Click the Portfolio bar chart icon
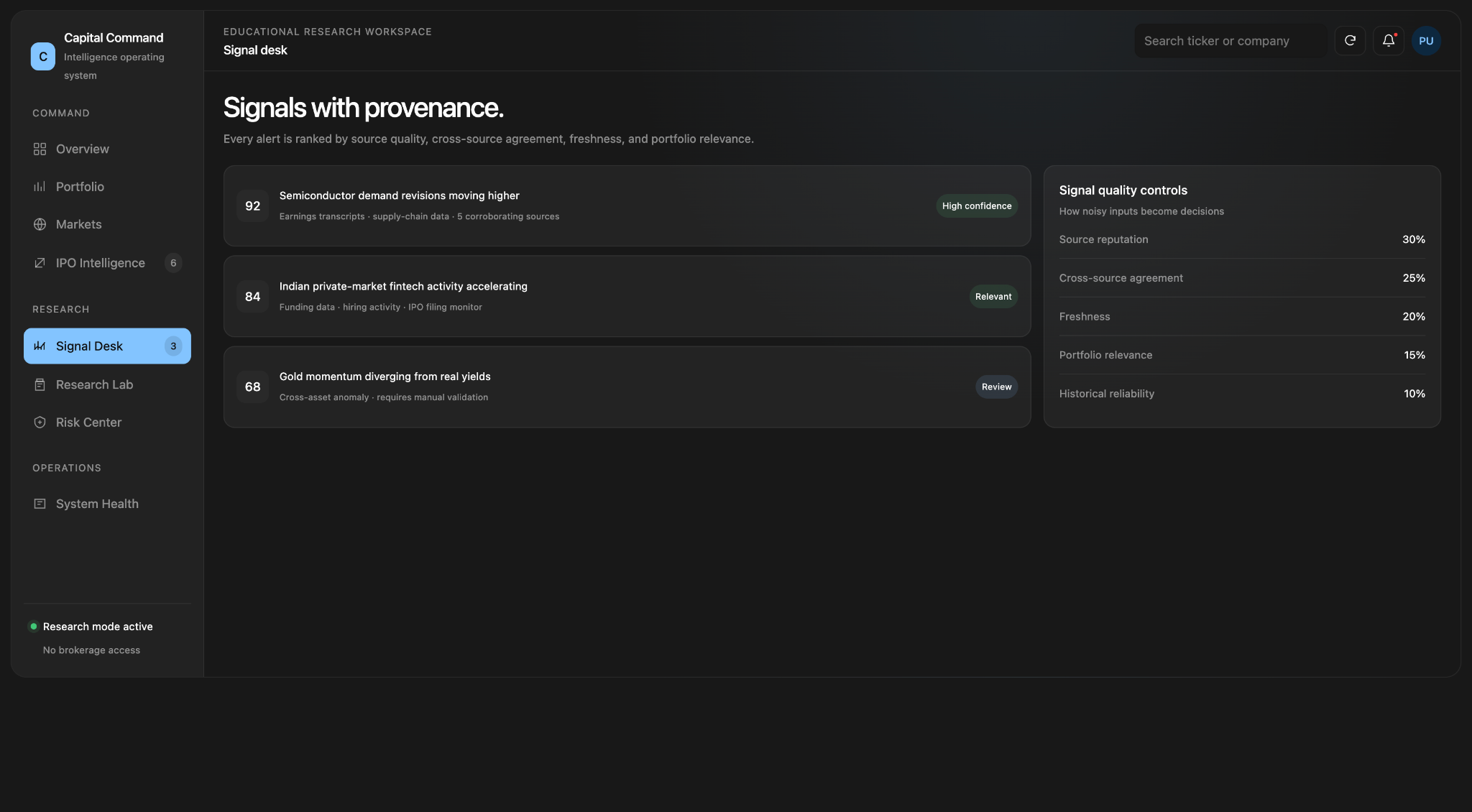The width and height of the screenshot is (1472, 812). point(40,187)
